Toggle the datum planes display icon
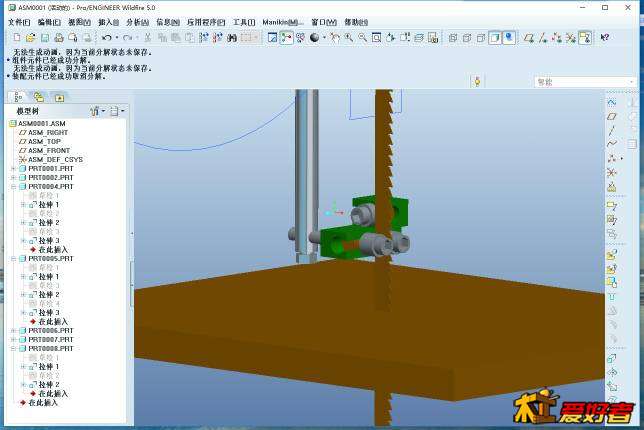 (529, 38)
